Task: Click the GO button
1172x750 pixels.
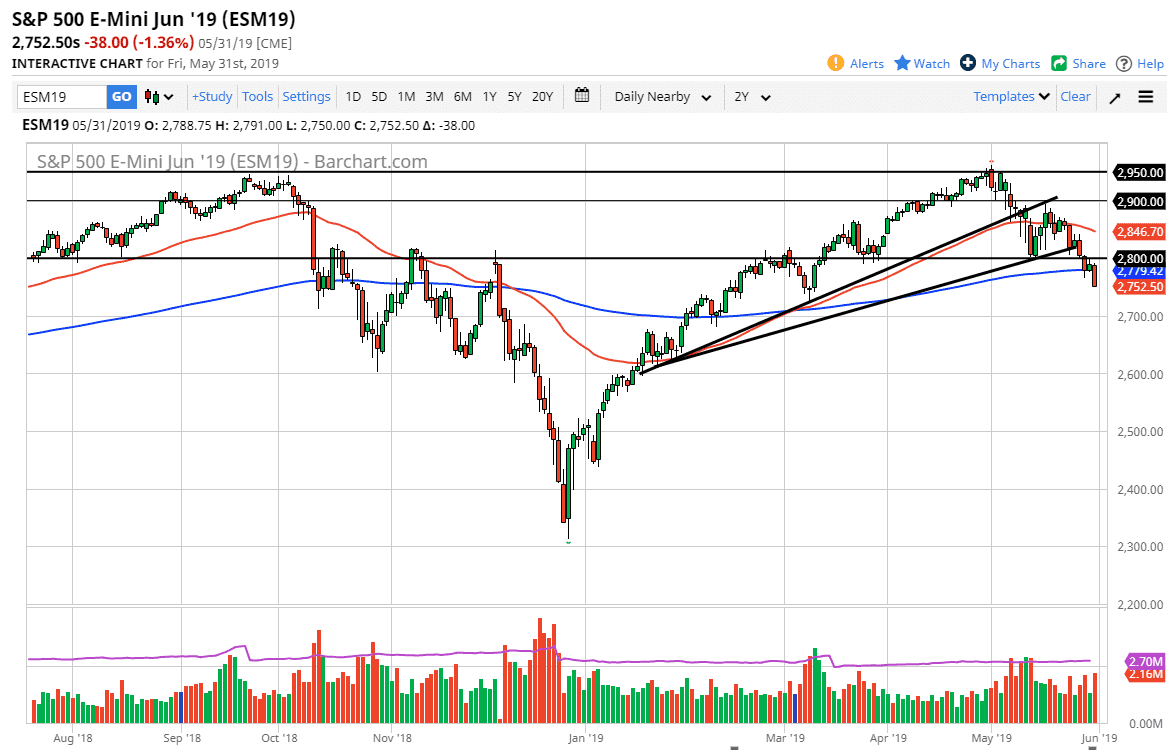Action: 120,96
